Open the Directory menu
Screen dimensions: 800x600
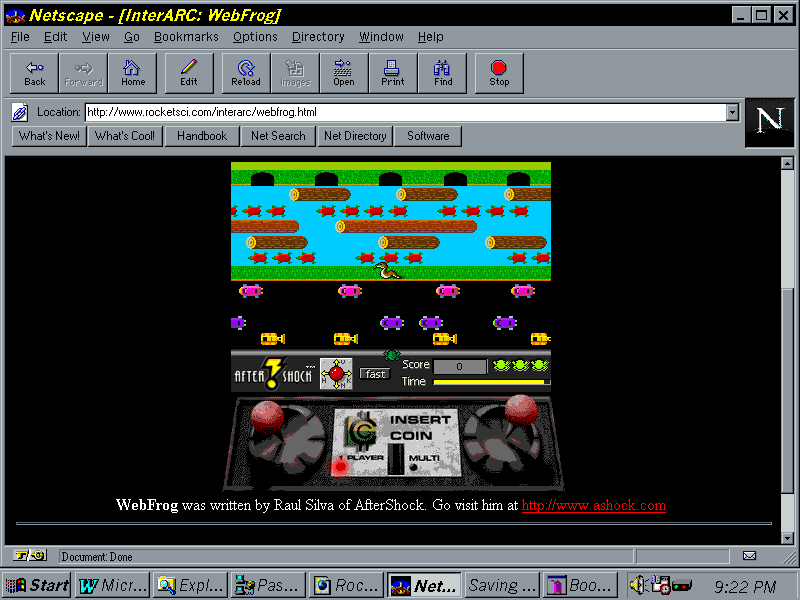coord(318,37)
